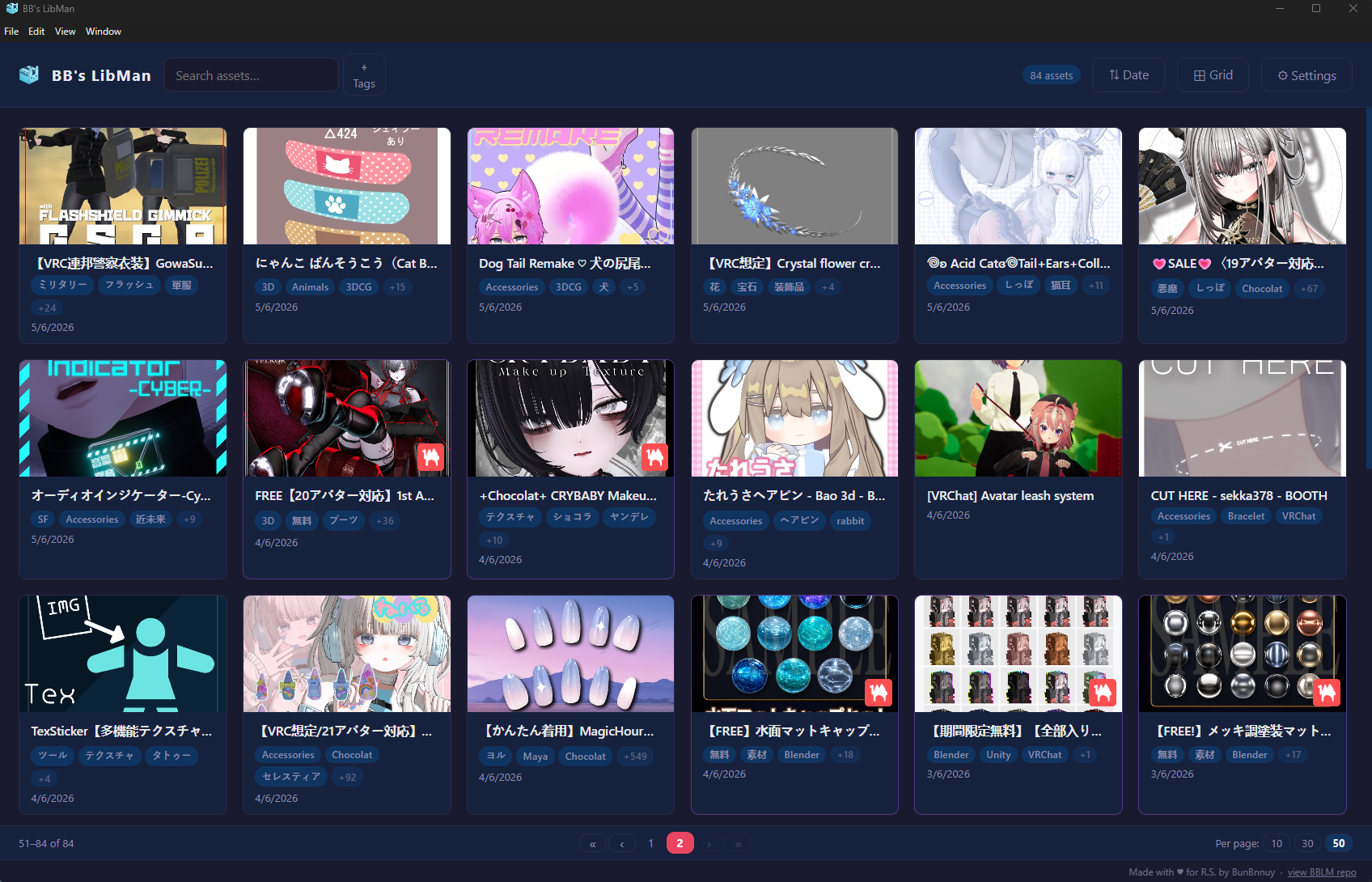Click the booth badge icon on Chocolat+ CRYBABY Makeup thumbnail
Screen dimensions: 1372x882
click(x=654, y=457)
